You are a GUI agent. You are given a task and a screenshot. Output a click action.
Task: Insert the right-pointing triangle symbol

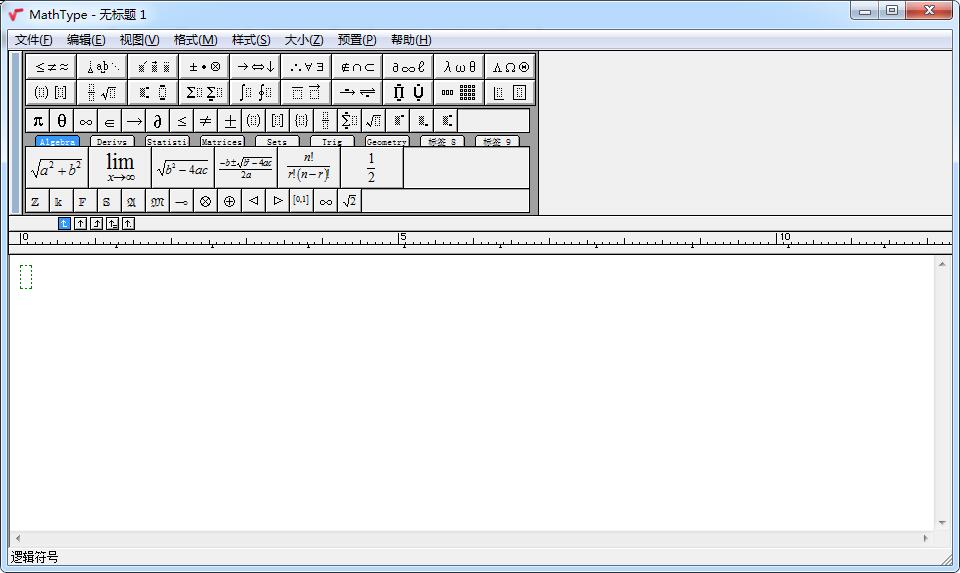tap(277, 201)
